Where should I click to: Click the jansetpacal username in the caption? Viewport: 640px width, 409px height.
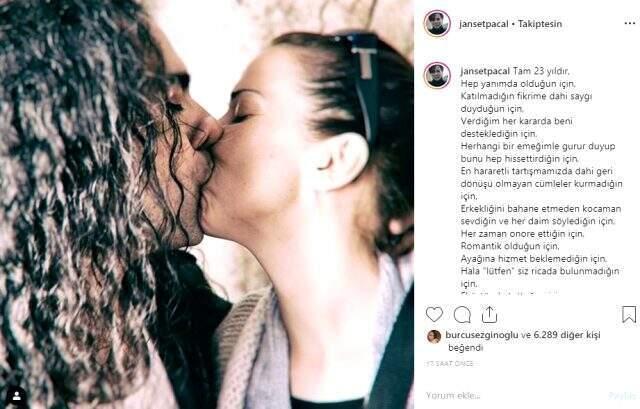tap(485, 71)
